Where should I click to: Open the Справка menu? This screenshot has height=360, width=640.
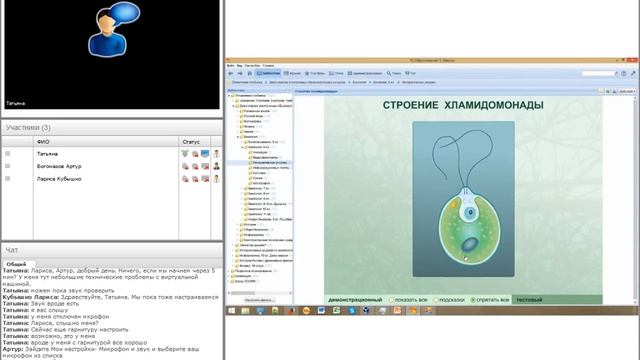[268, 66]
